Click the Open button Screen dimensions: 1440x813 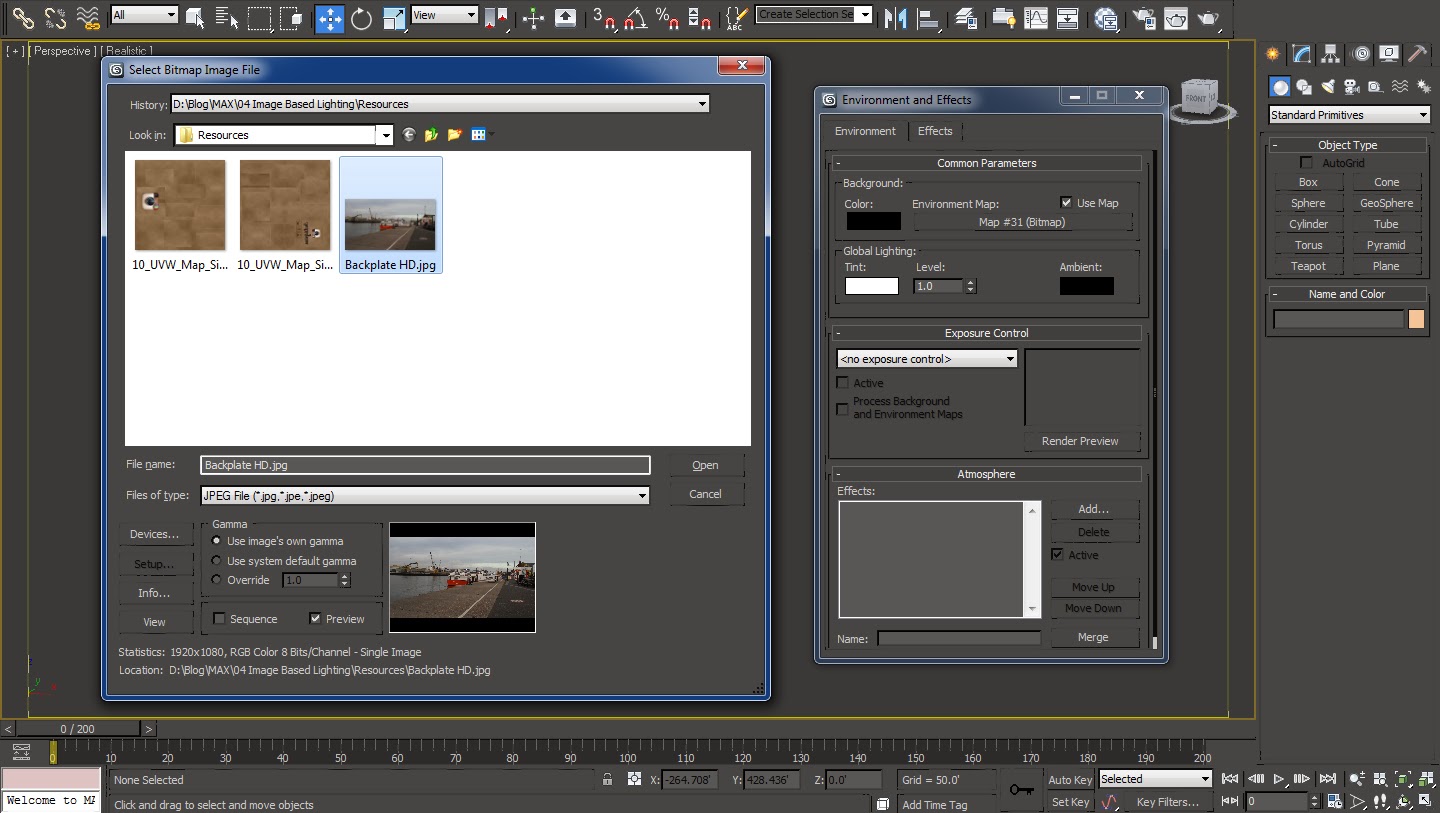point(705,465)
